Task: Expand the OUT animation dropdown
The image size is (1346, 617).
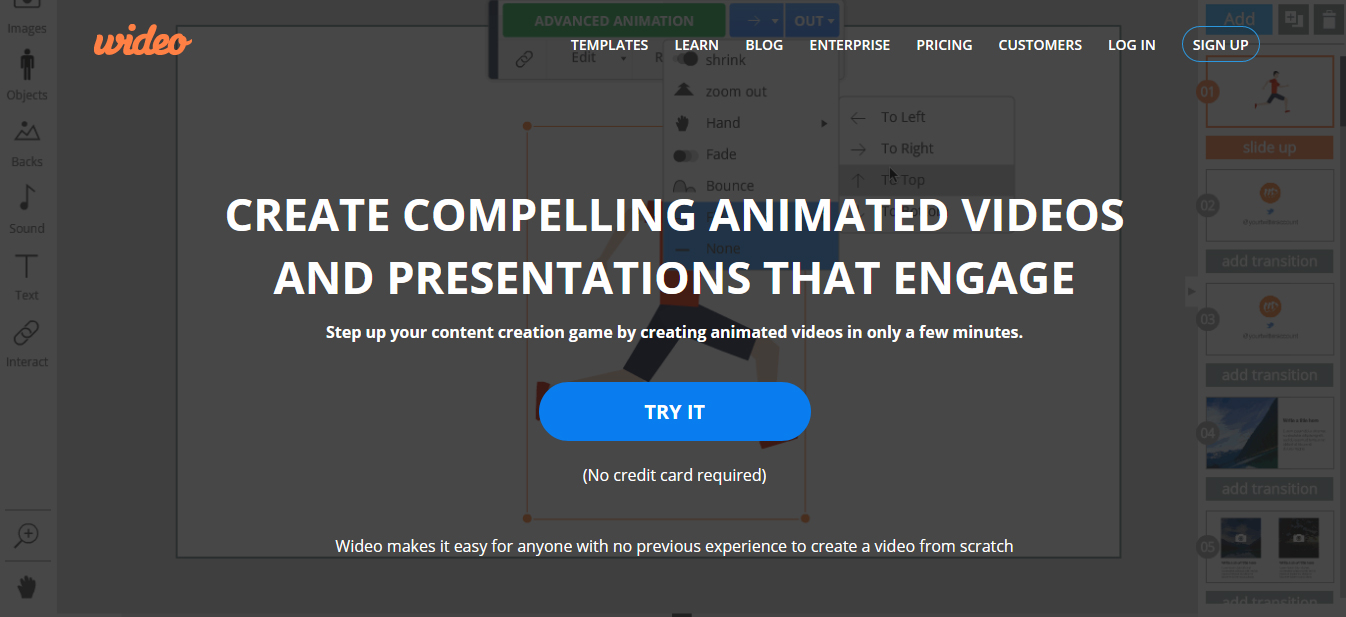Action: tap(814, 20)
